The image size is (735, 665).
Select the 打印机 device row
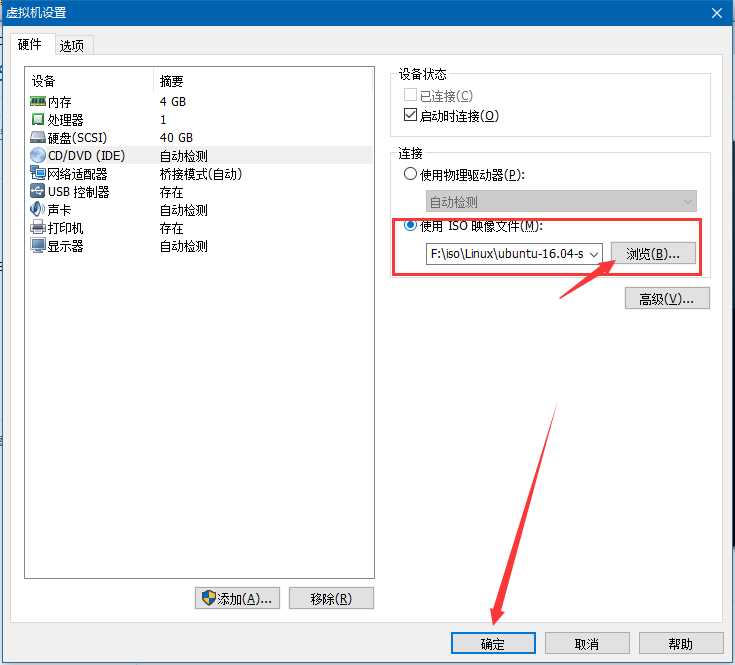click(x=201, y=228)
